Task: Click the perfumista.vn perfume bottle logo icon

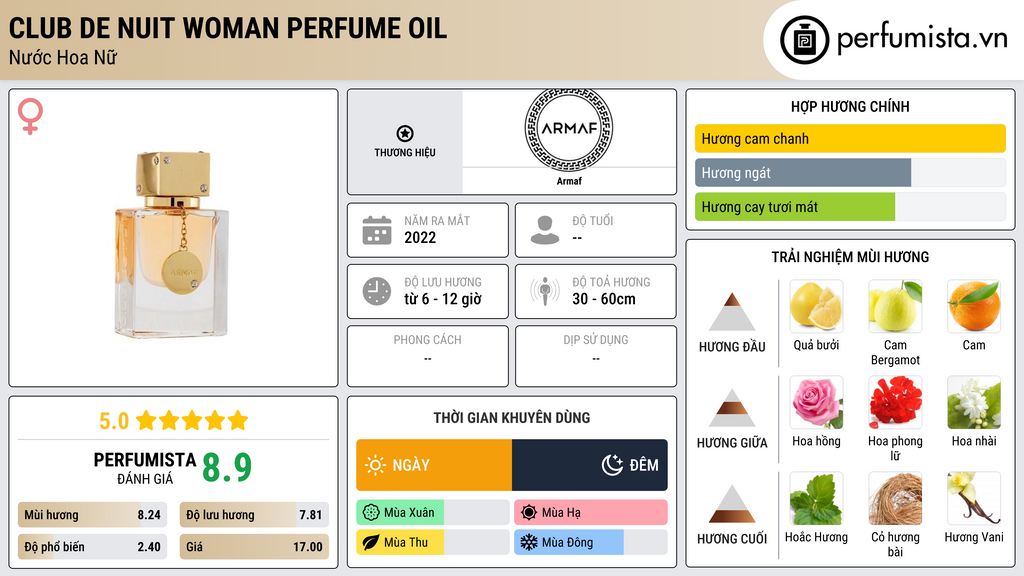Action: (804, 40)
